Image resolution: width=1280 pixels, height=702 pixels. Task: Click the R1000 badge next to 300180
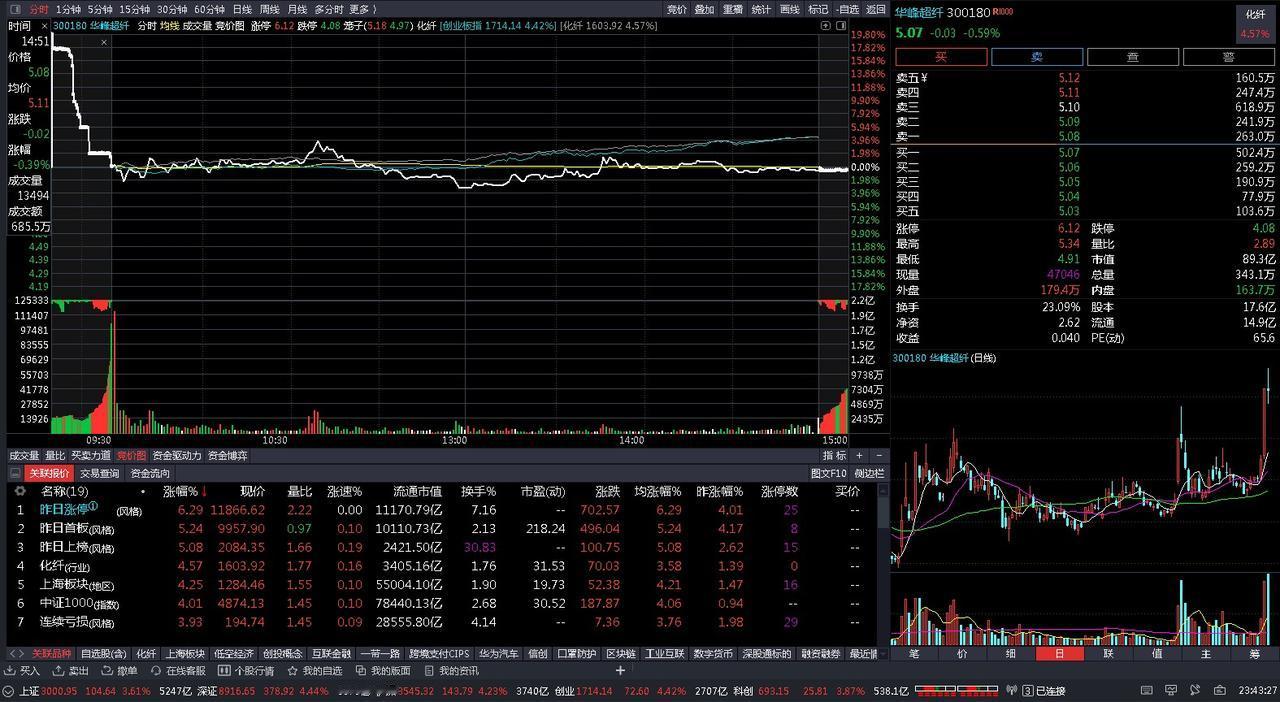(x=1003, y=11)
